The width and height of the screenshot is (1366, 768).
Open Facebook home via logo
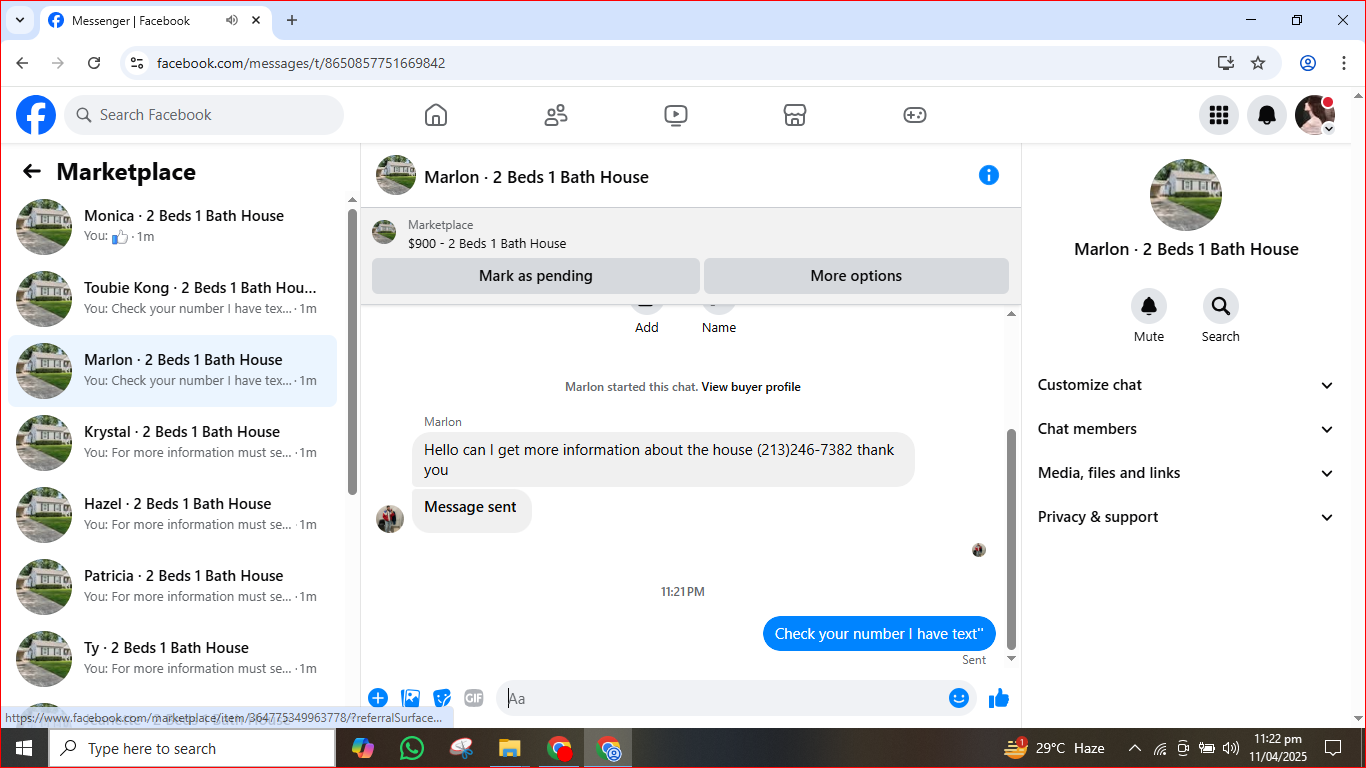36,115
